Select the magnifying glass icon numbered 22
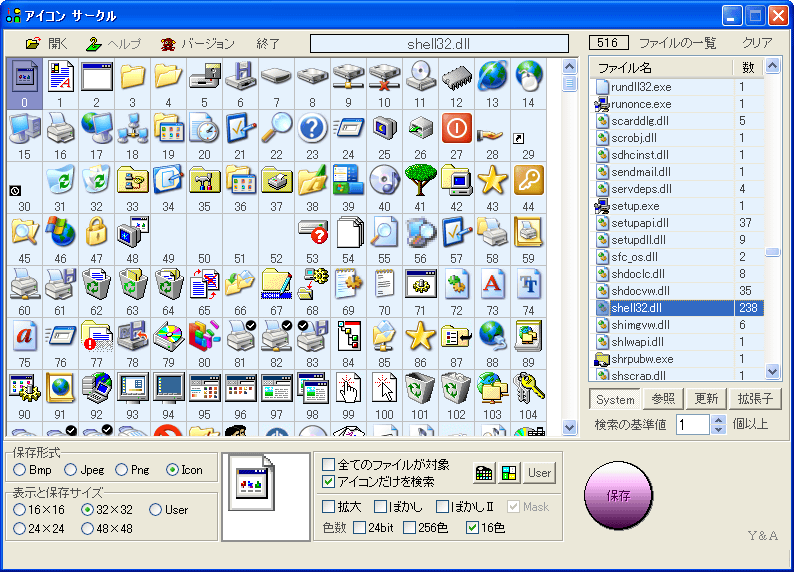The height and width of the screenshot is (572, 794). click(x=276, y=135)
